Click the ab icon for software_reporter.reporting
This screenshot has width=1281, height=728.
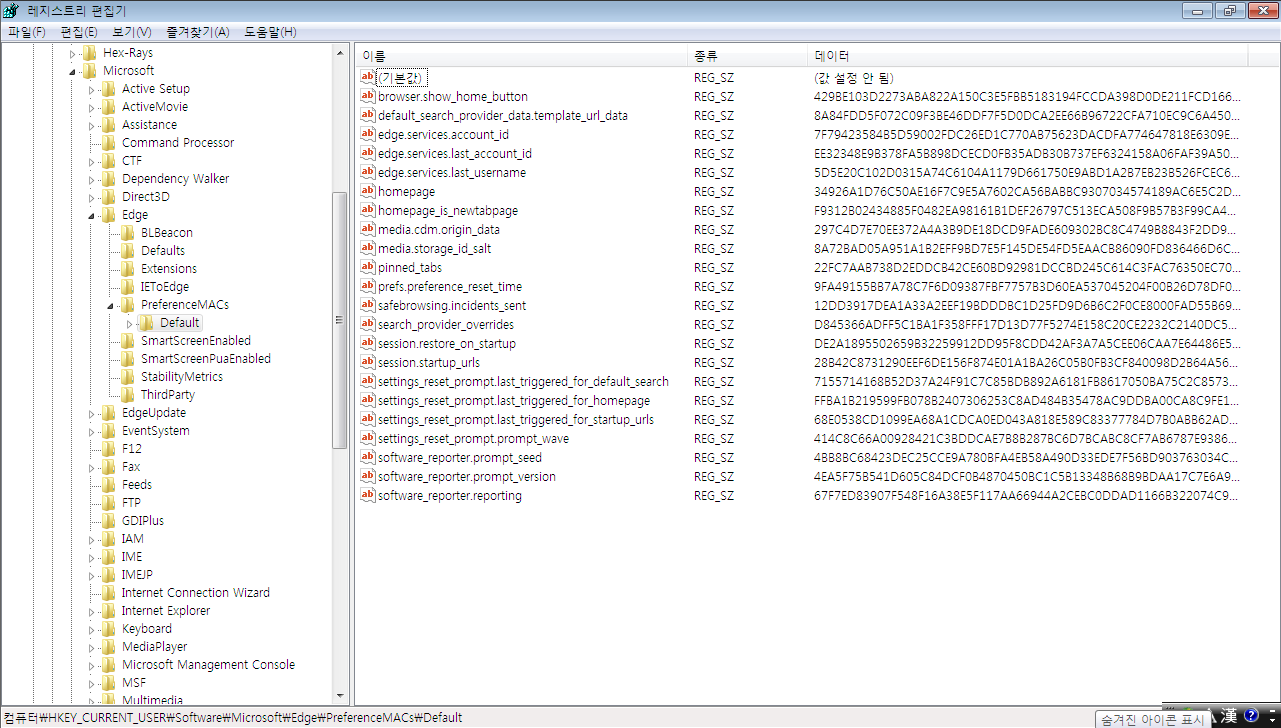(x=367, y=495)
